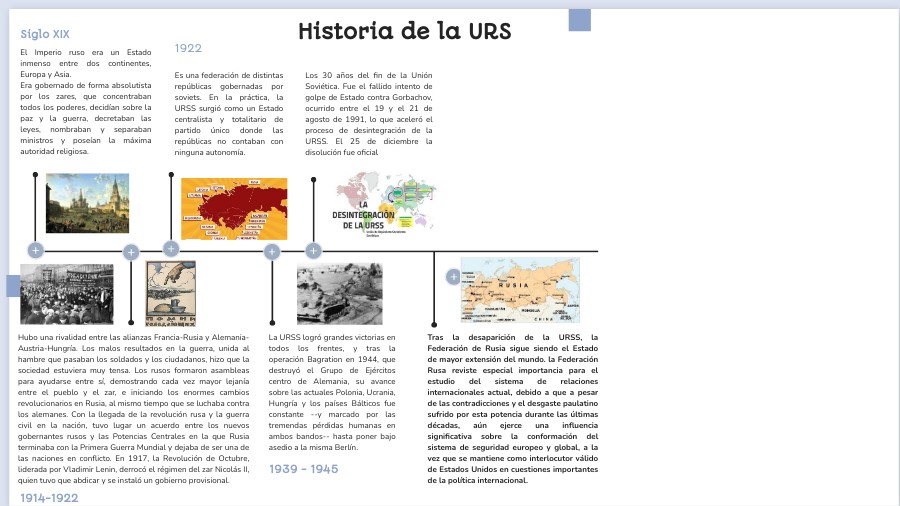
Task: Click the blue square at the top right
Action: (x=580, y=20)
